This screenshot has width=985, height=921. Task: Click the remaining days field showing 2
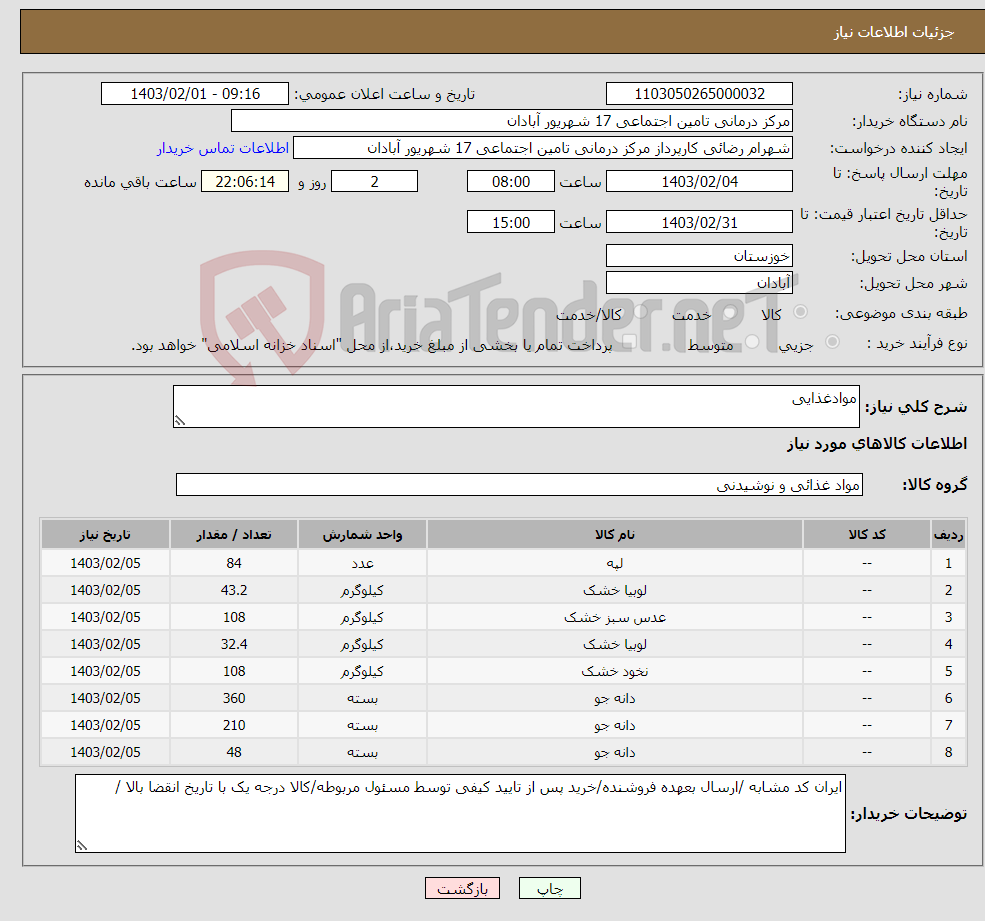[x=374, y=182]
